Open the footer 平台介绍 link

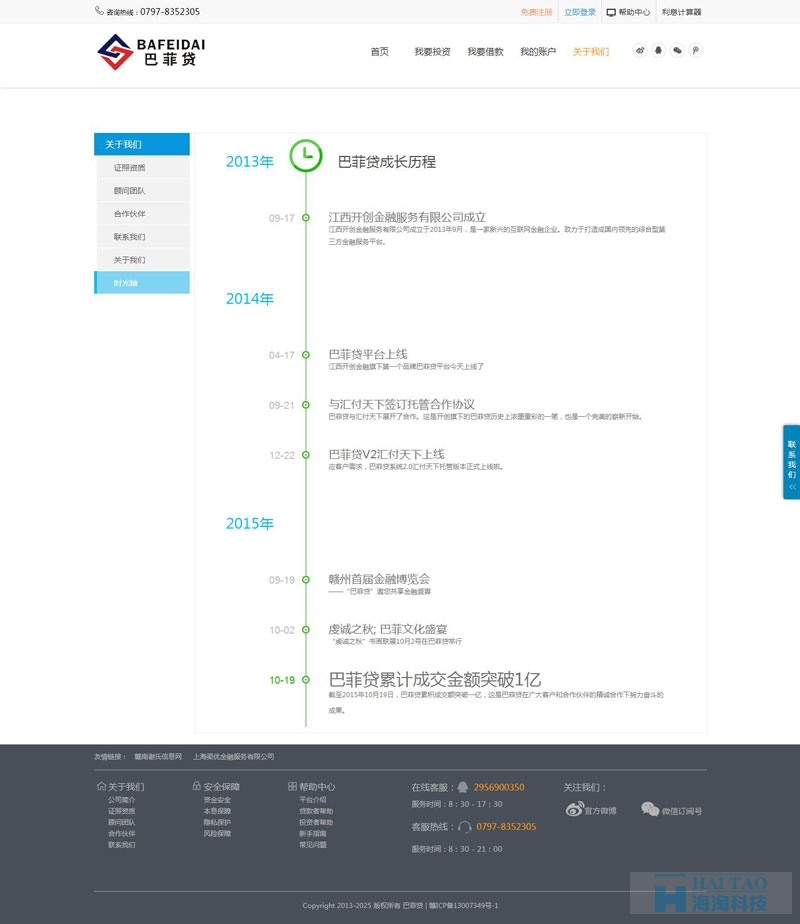coord(313,800)
